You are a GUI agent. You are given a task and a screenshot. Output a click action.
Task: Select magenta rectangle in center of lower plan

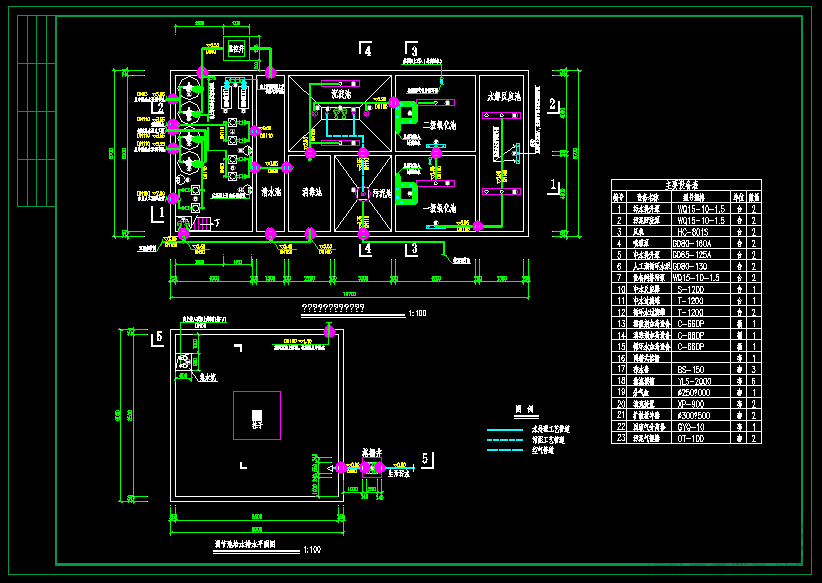point(257,415)
